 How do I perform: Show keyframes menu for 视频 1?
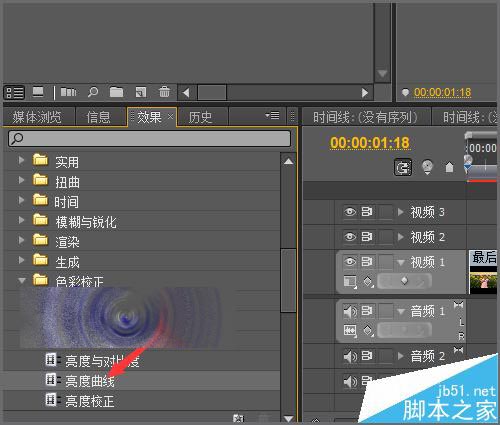coord(368,282)
